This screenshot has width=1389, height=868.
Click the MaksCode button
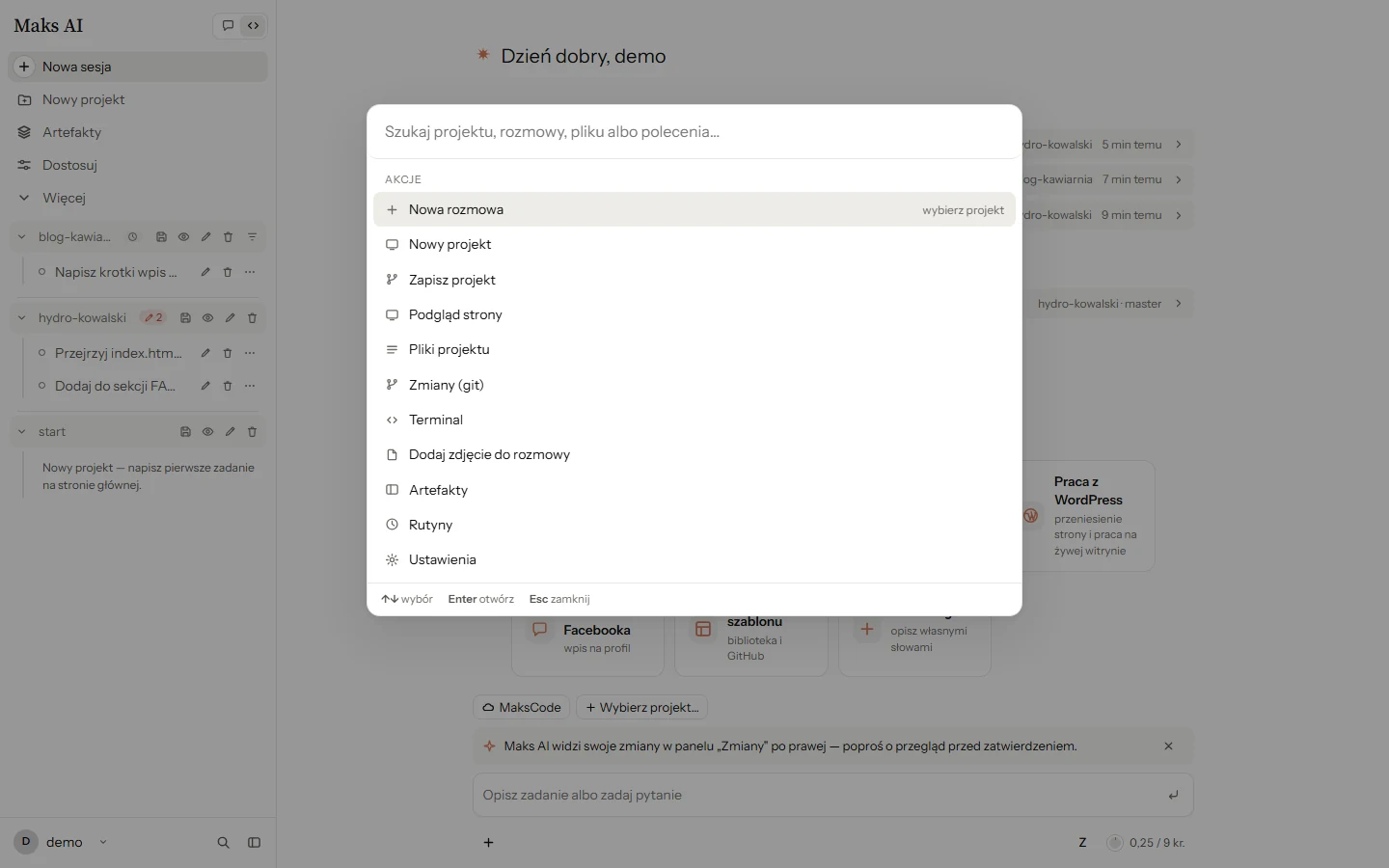pos(522,707)
